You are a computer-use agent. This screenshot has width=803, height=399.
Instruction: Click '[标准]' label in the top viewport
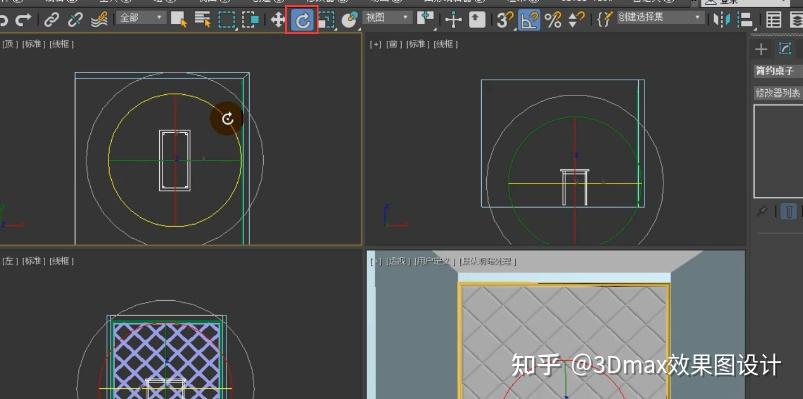pos(34,45)
